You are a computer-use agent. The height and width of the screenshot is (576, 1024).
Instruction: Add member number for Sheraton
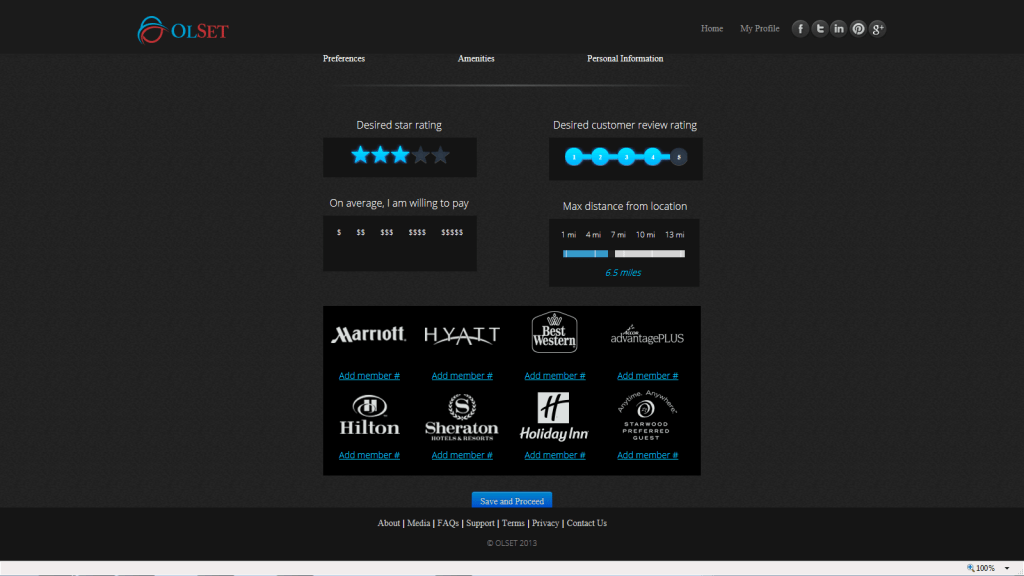tap(462, 455)
